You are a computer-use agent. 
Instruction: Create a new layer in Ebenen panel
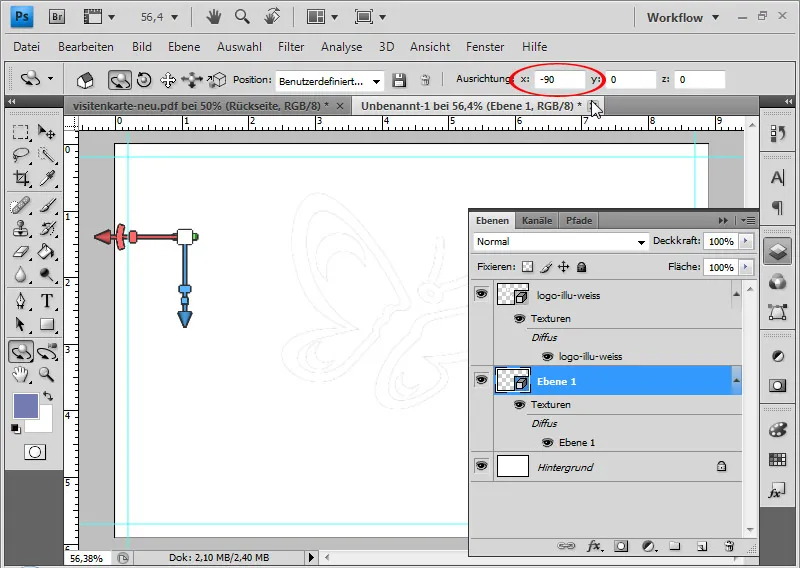pos(702,546)
